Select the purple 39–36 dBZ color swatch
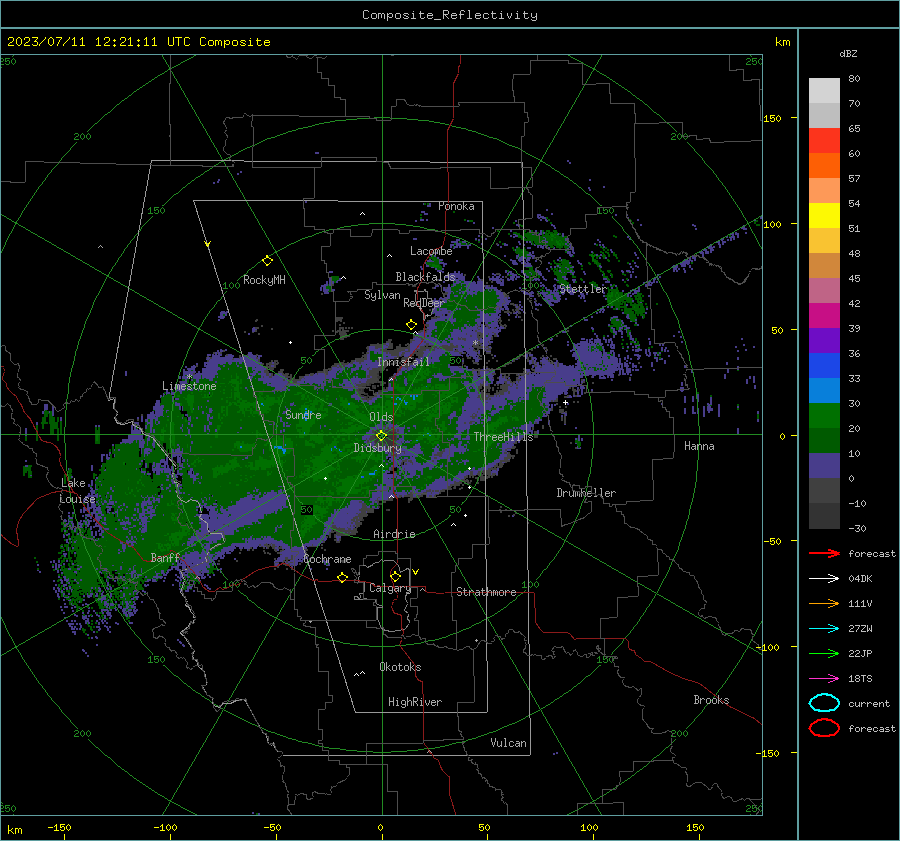Viewport: 900px width, 841px height. pos(824,340)
